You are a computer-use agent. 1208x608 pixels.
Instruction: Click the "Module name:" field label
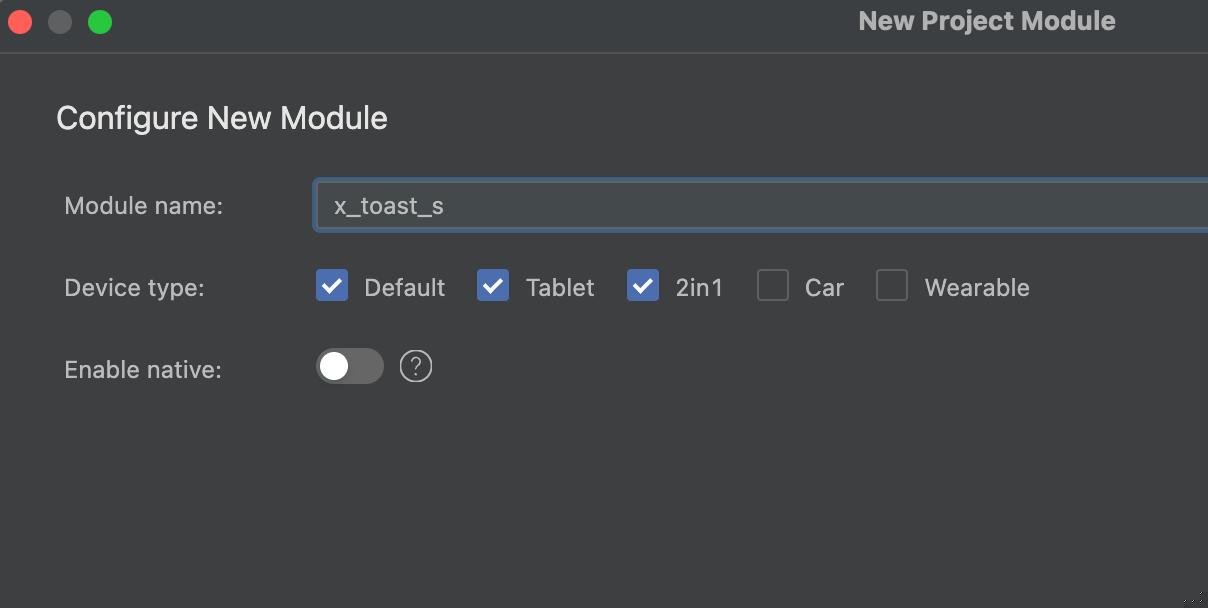click(143, 206)
